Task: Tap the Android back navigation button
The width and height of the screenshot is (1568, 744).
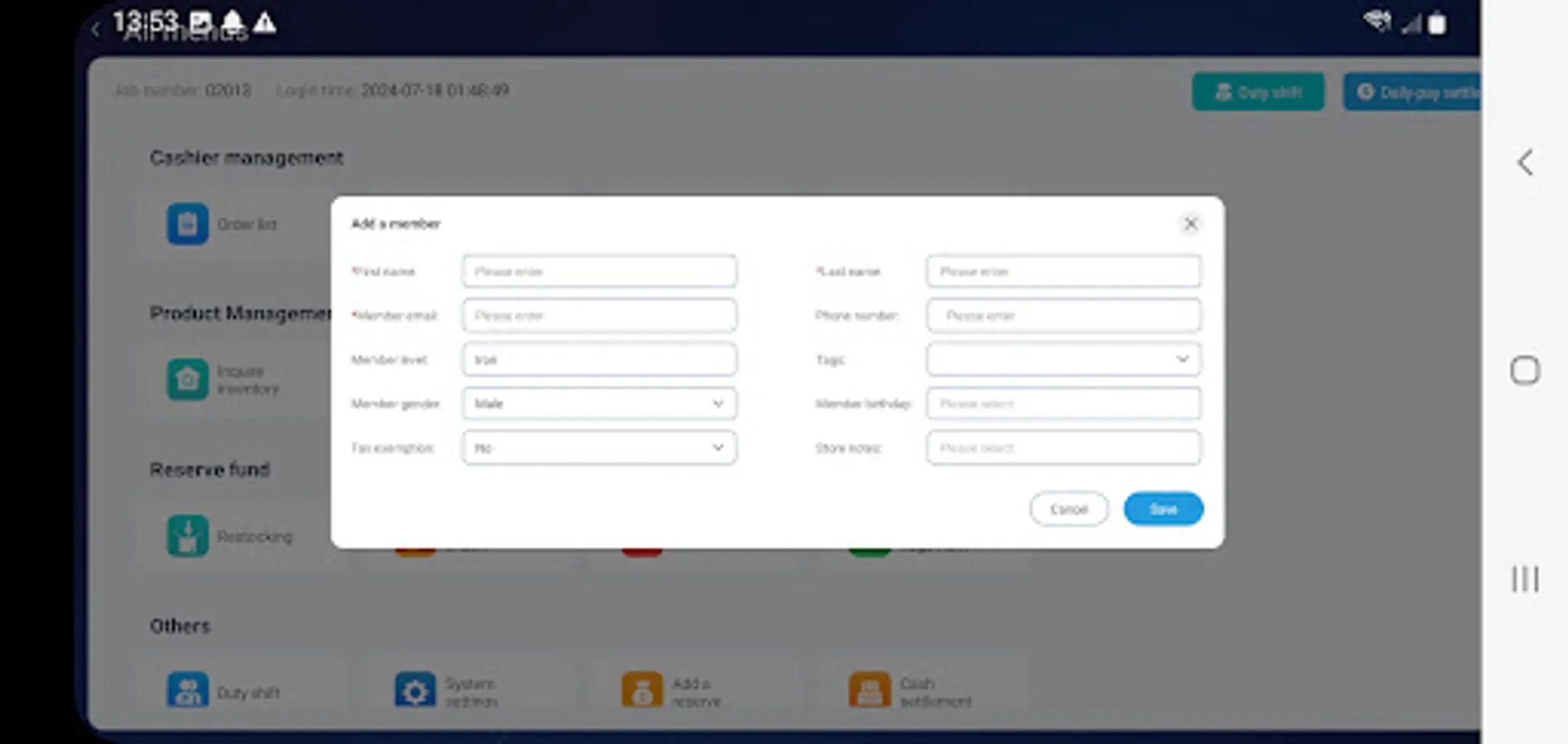Action: (x=1524, y=163)
